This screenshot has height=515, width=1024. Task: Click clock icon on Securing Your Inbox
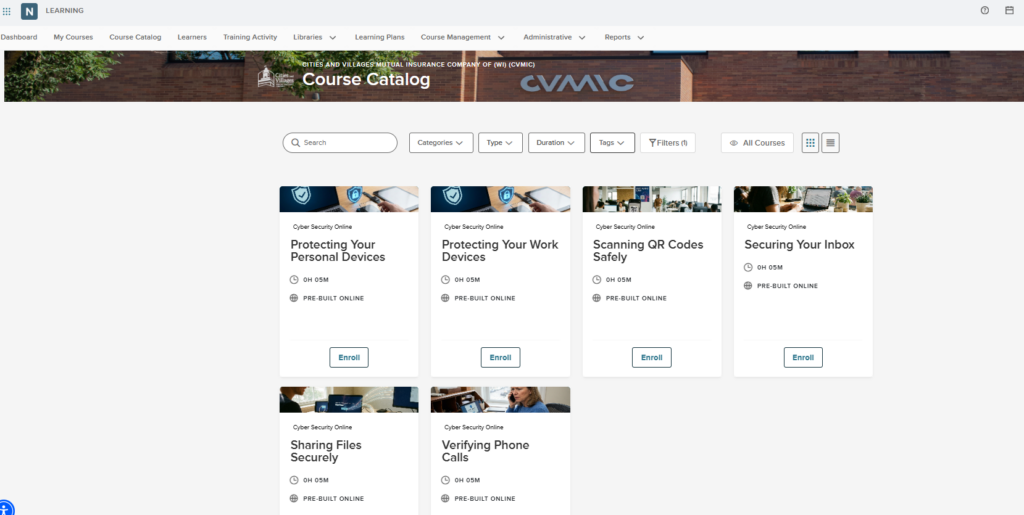click(748, 267)
